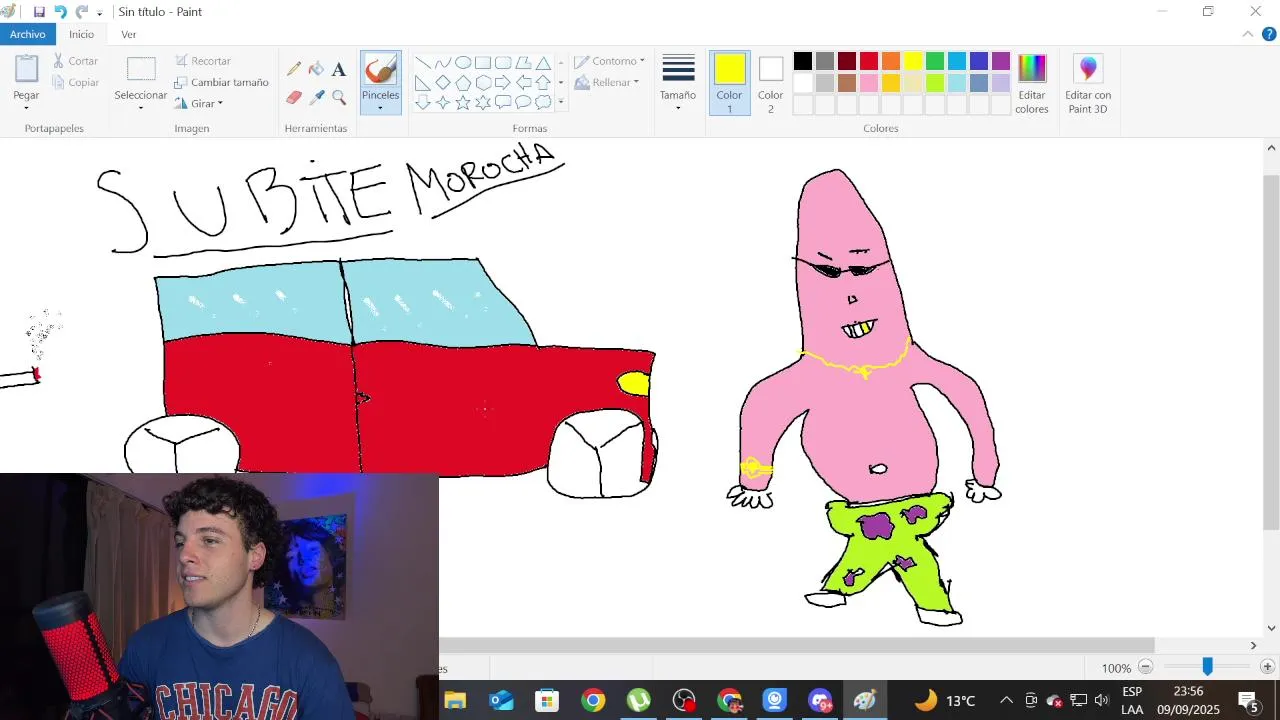1280x720 pixels.
Task: Open Customize Quick Access Toolbar dropdown
Action: tap(99, 13)
